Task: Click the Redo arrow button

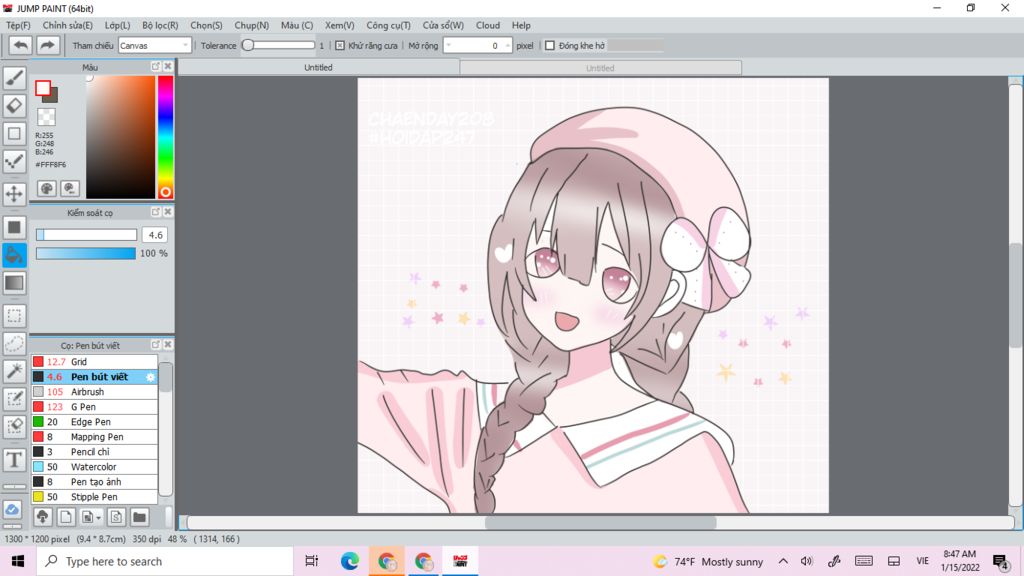Action: [47, 46]
